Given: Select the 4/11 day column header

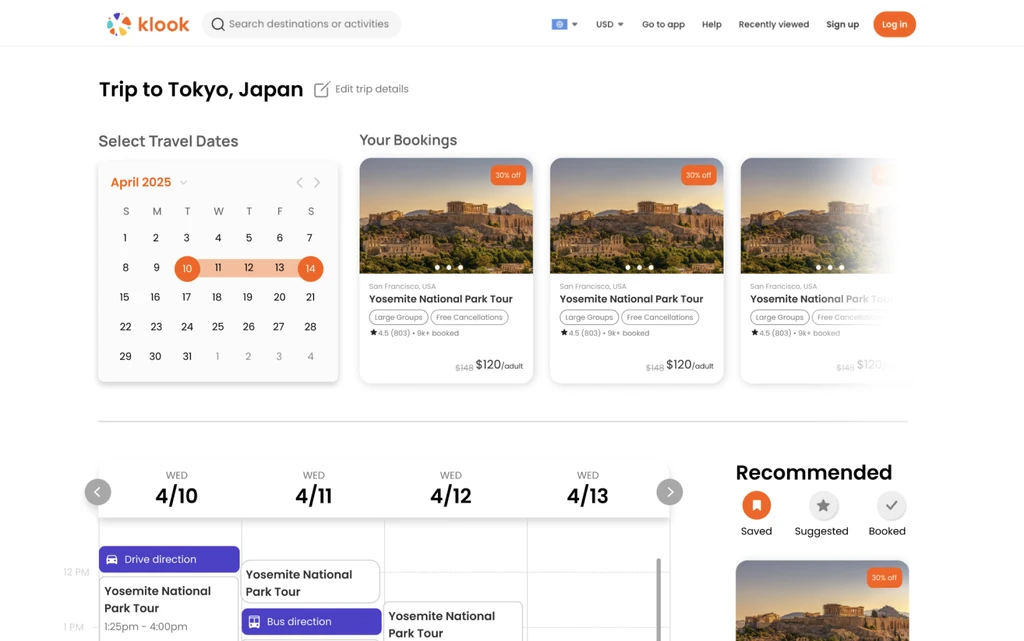Looking at the screenshot, I should 313,490.
